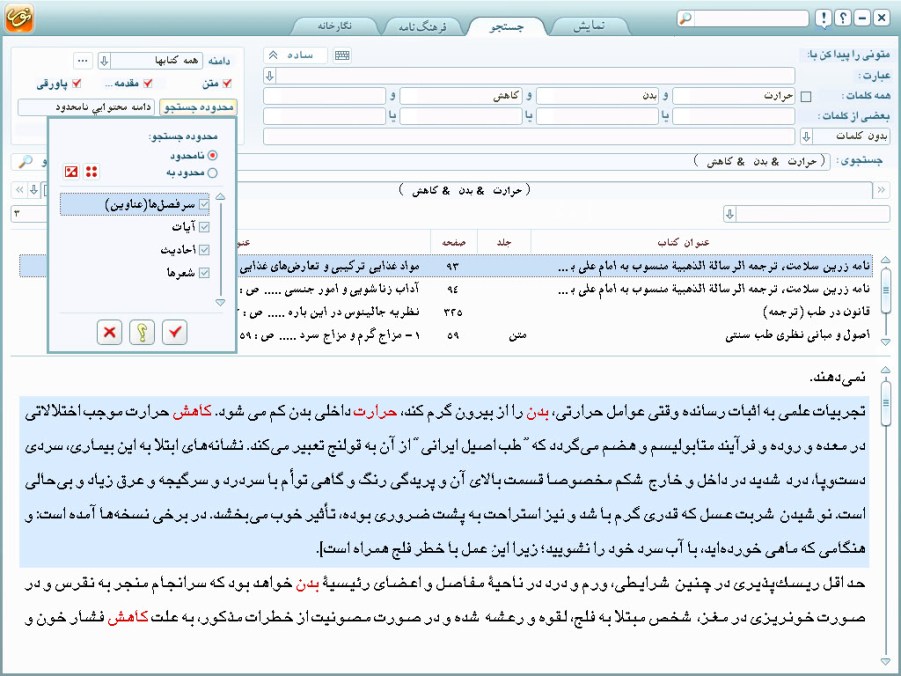Click the دامنه محتوایی نامحدود button
901x676 pixels.
click(x=86, y=107)
